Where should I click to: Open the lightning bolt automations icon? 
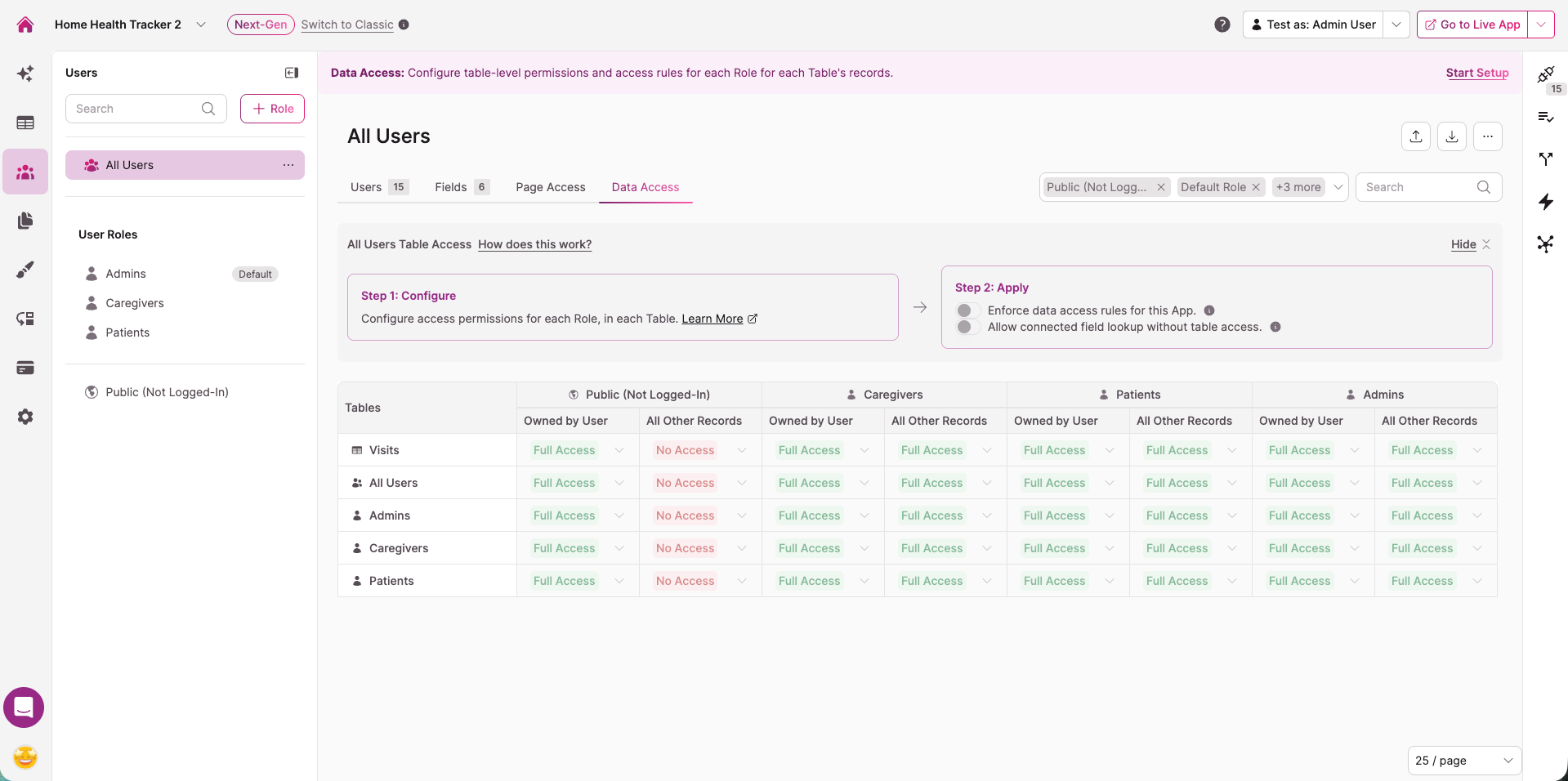[x=1545, y=202]
